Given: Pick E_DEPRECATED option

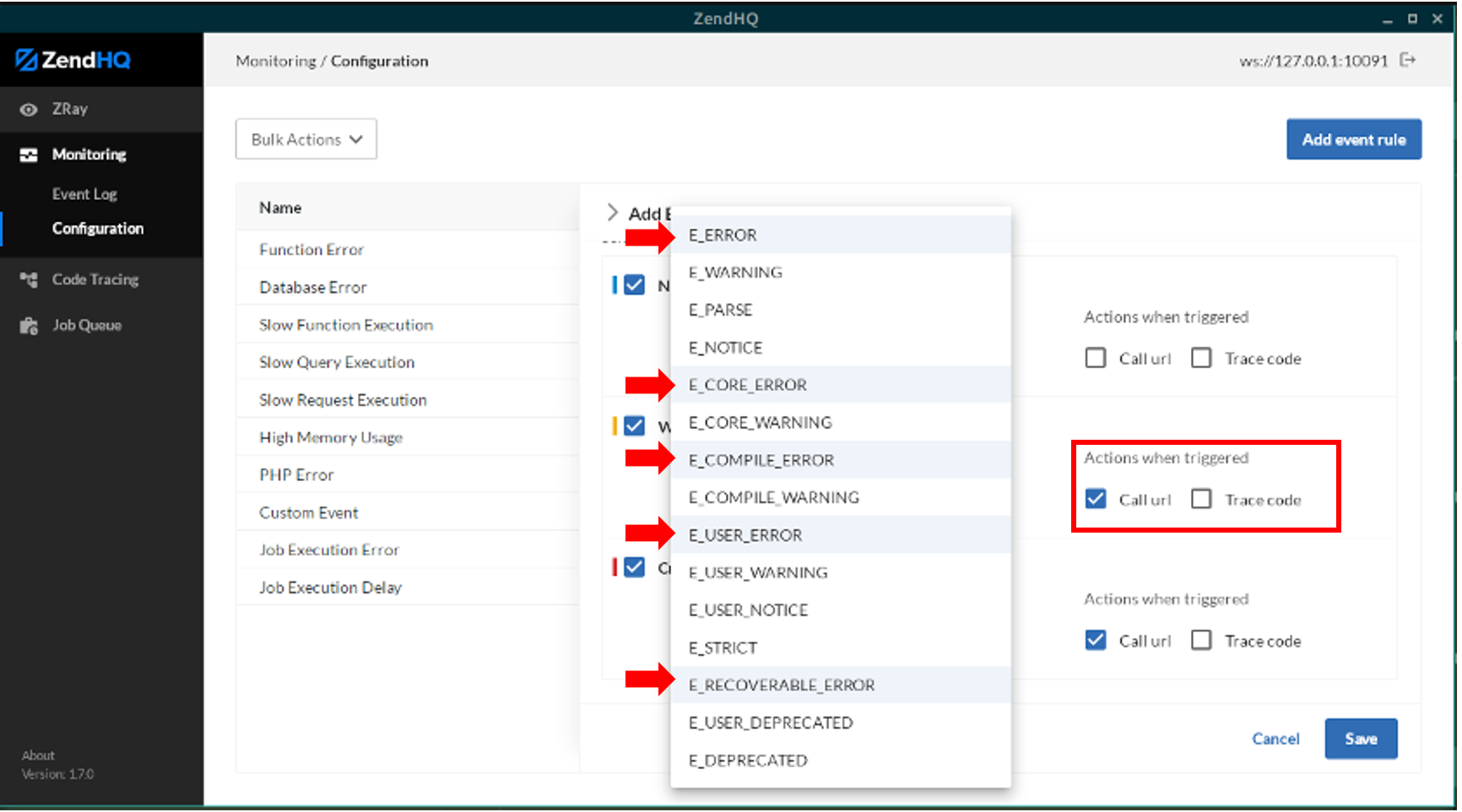Looking at the screenshot, I should (841, 761).
